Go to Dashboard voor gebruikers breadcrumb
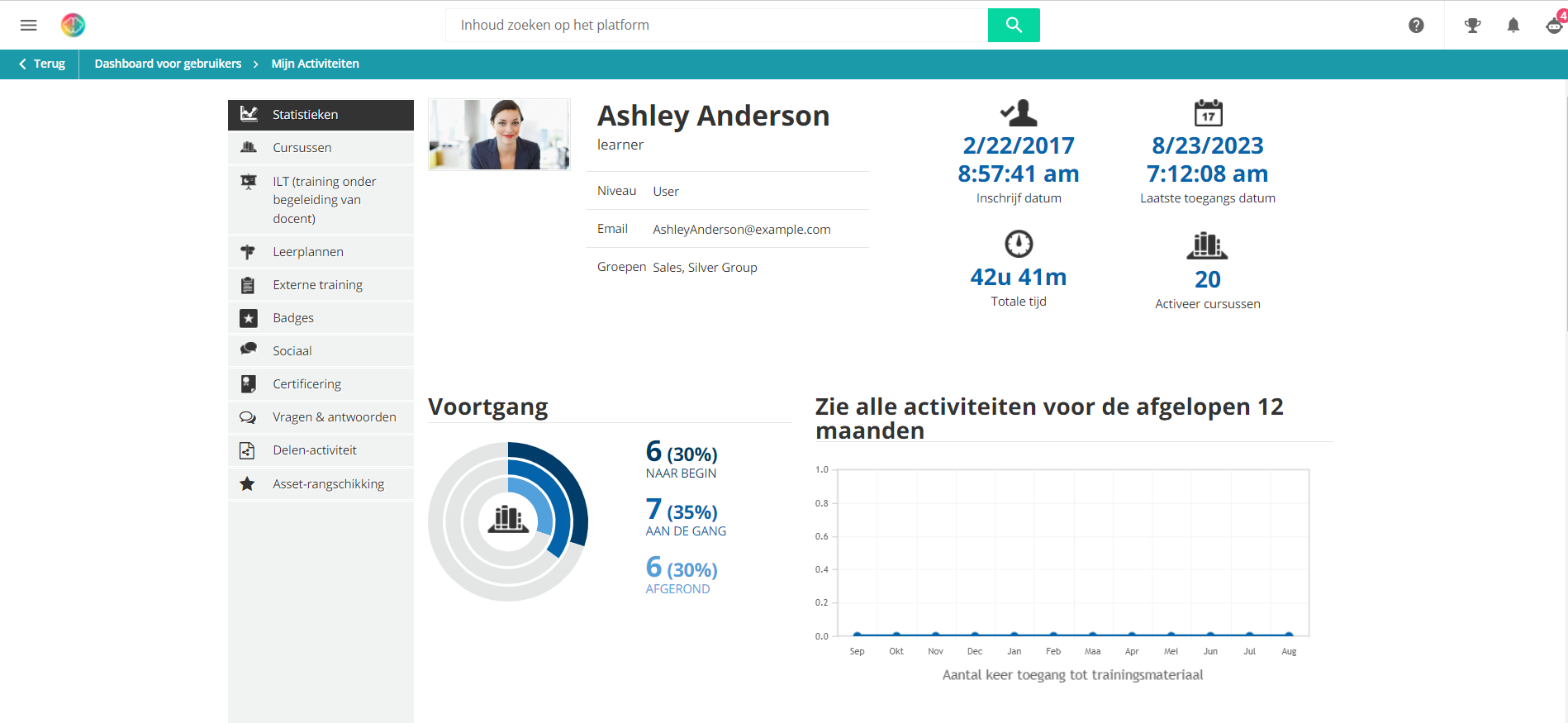This screenshot has width=1568, height=723. click(168, 64)
